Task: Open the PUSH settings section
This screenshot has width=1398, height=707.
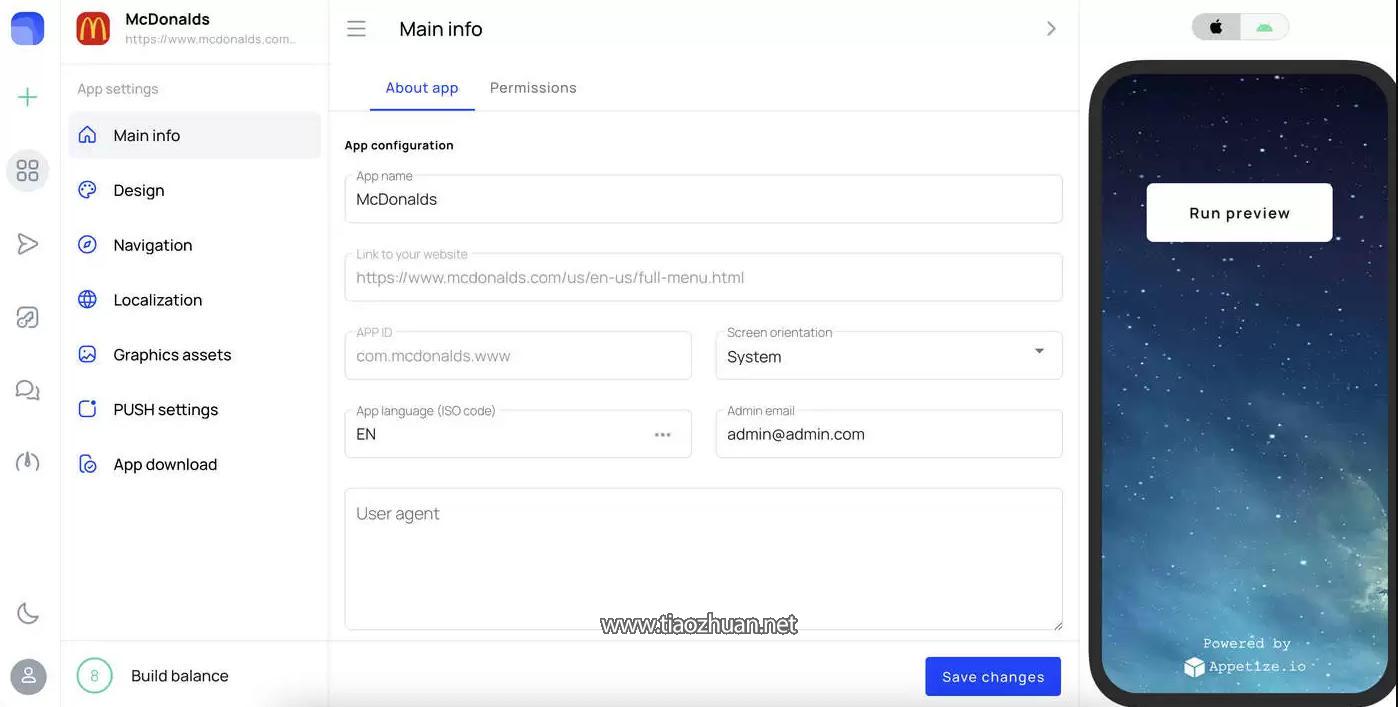Action: 165,409
